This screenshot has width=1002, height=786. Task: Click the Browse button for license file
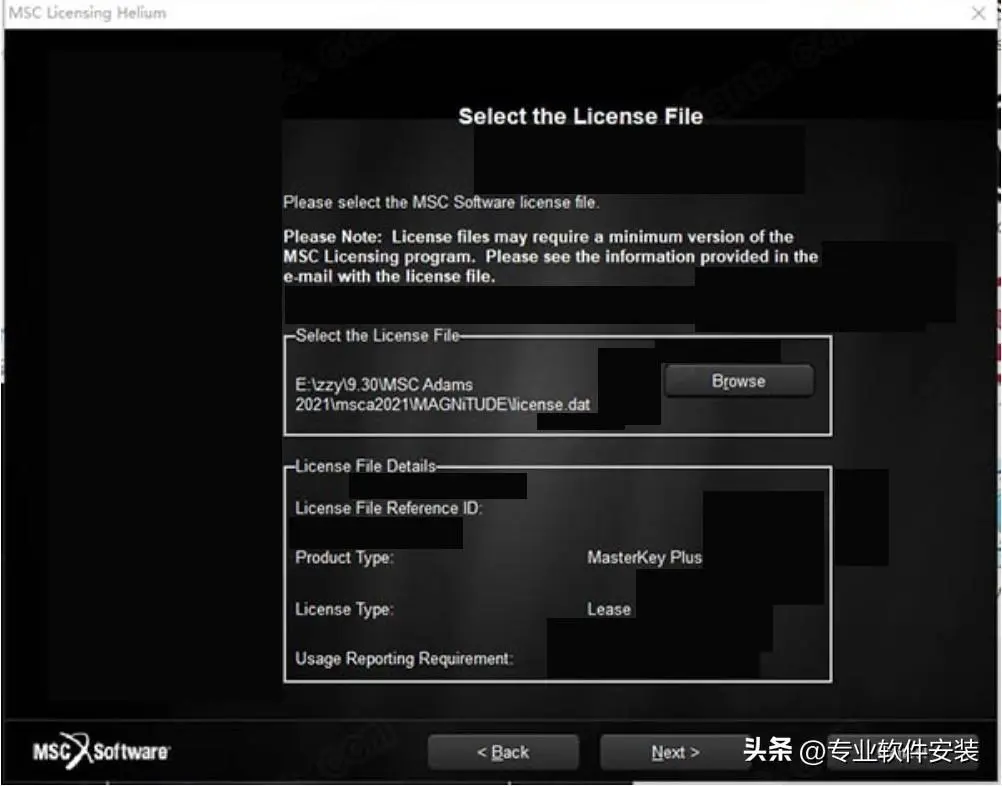click(x=739, y=381)
